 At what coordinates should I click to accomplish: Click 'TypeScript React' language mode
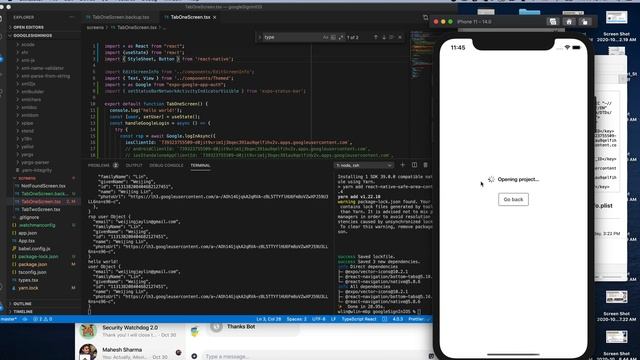pyautogui.click(x=359, y=319)
